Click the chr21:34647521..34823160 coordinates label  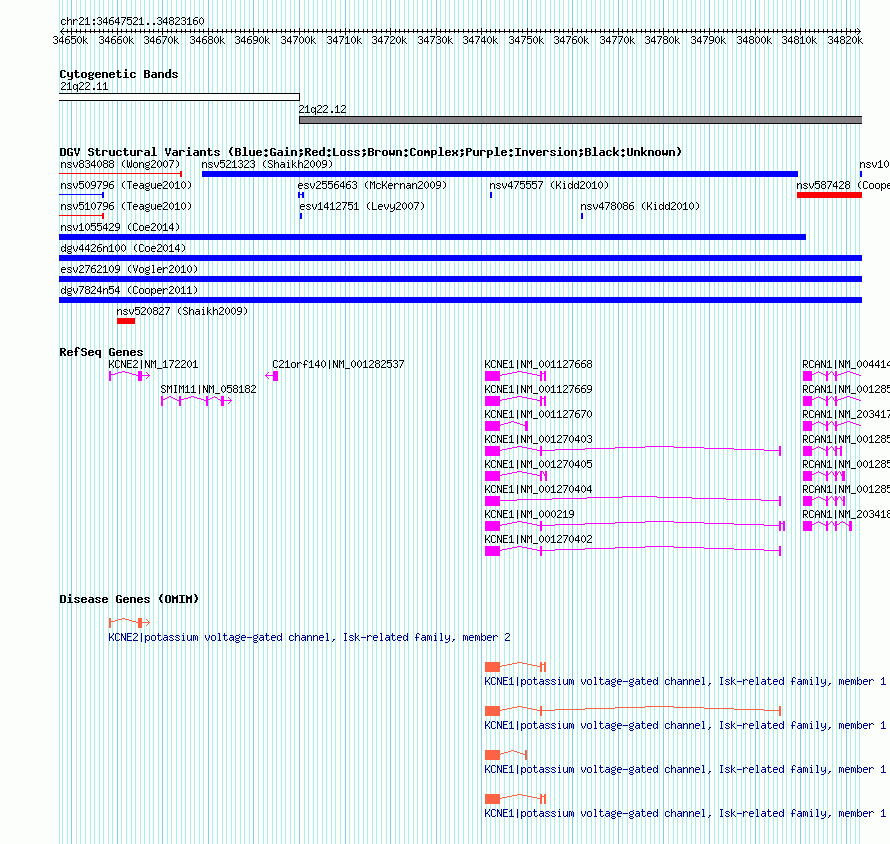(132, 21)
